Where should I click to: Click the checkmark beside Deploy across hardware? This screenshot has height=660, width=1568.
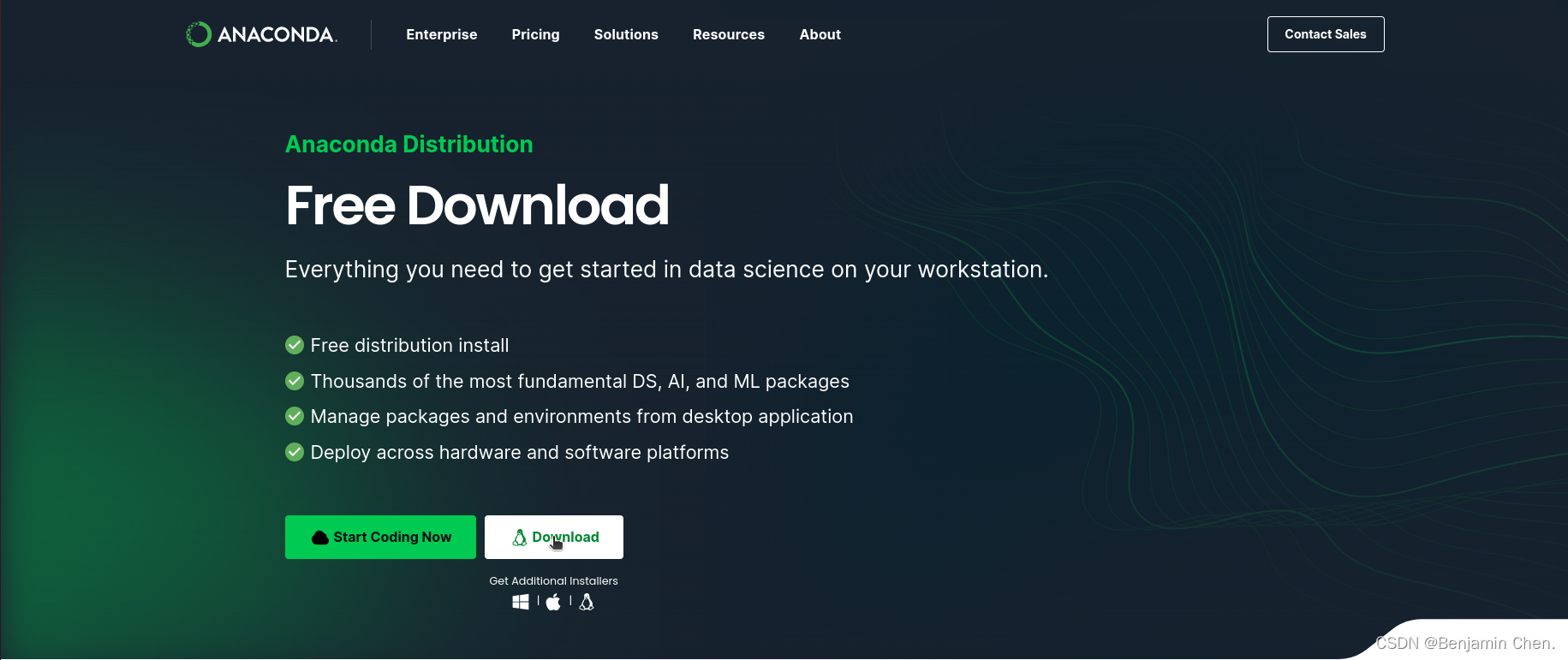[x=295, y=452]
